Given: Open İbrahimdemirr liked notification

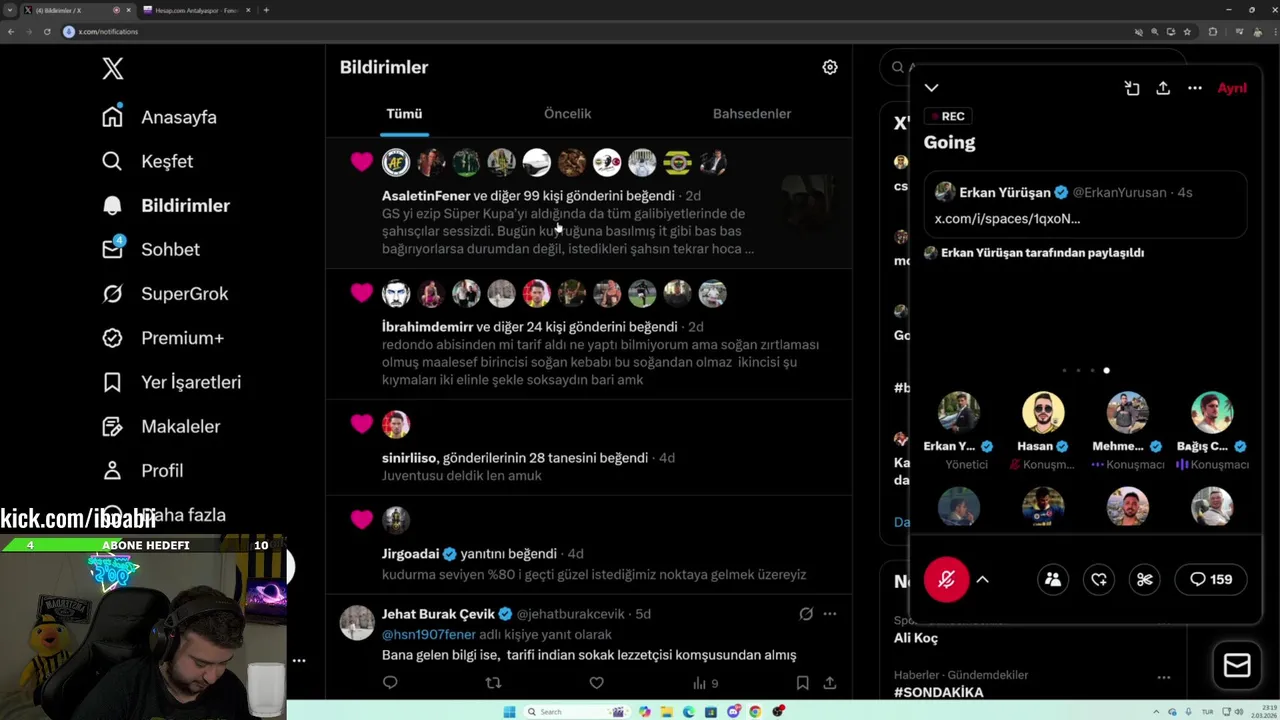Looking at the screenshot, I should pyautogui.click(x=588, y=334).
